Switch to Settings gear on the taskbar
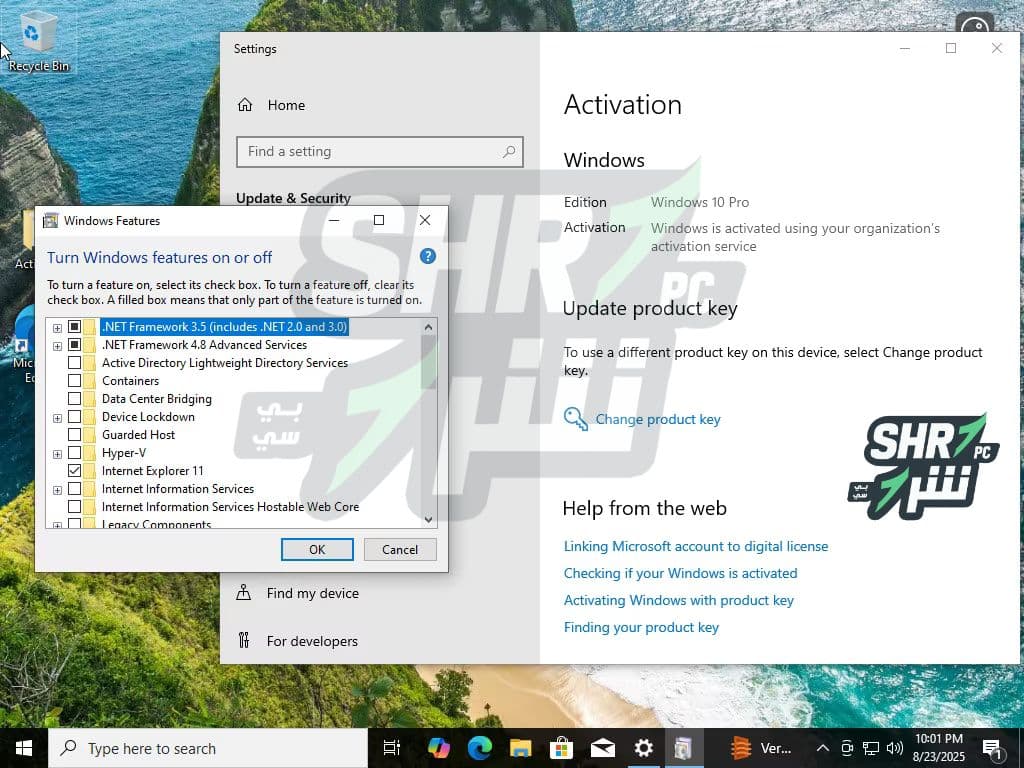This screenshot has width=1024, height=768. pyautogui.click(x=643, y=748)
